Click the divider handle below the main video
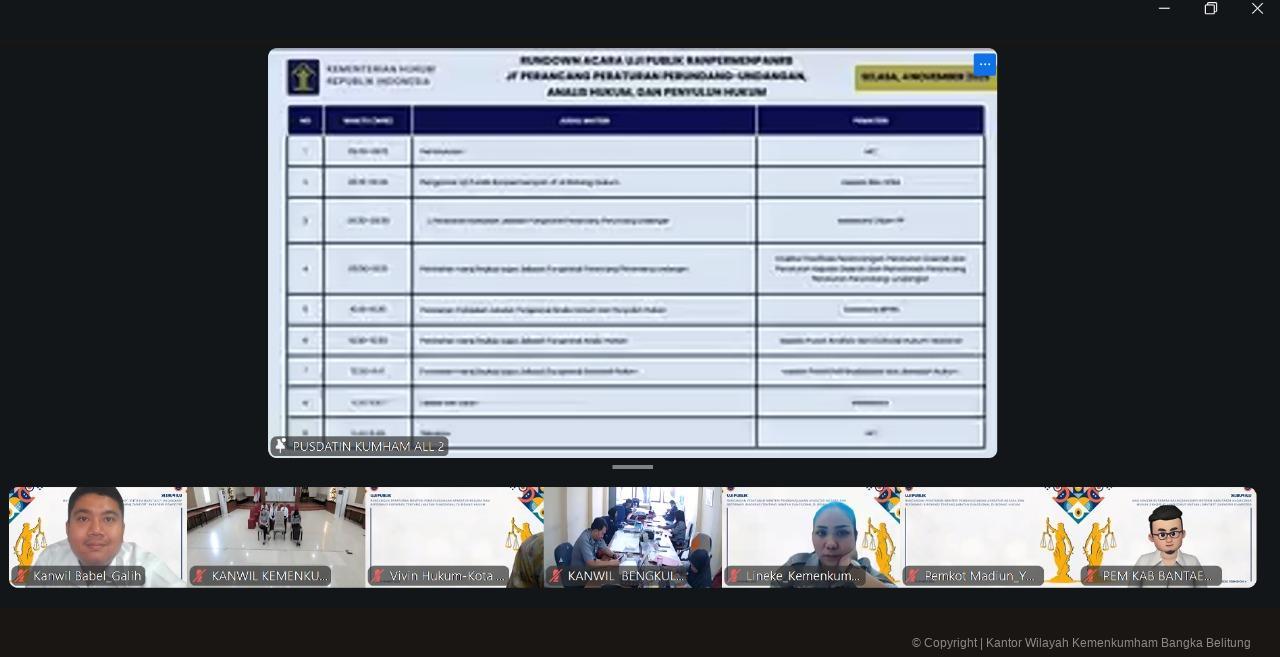 click(632, 467)
